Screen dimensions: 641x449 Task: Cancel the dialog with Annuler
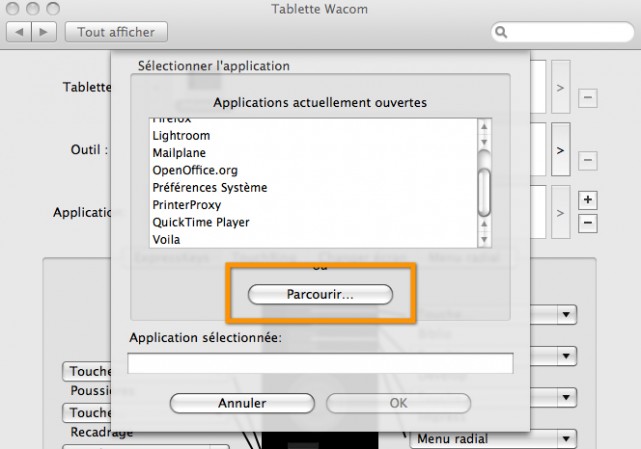click(x=242, y=403)
